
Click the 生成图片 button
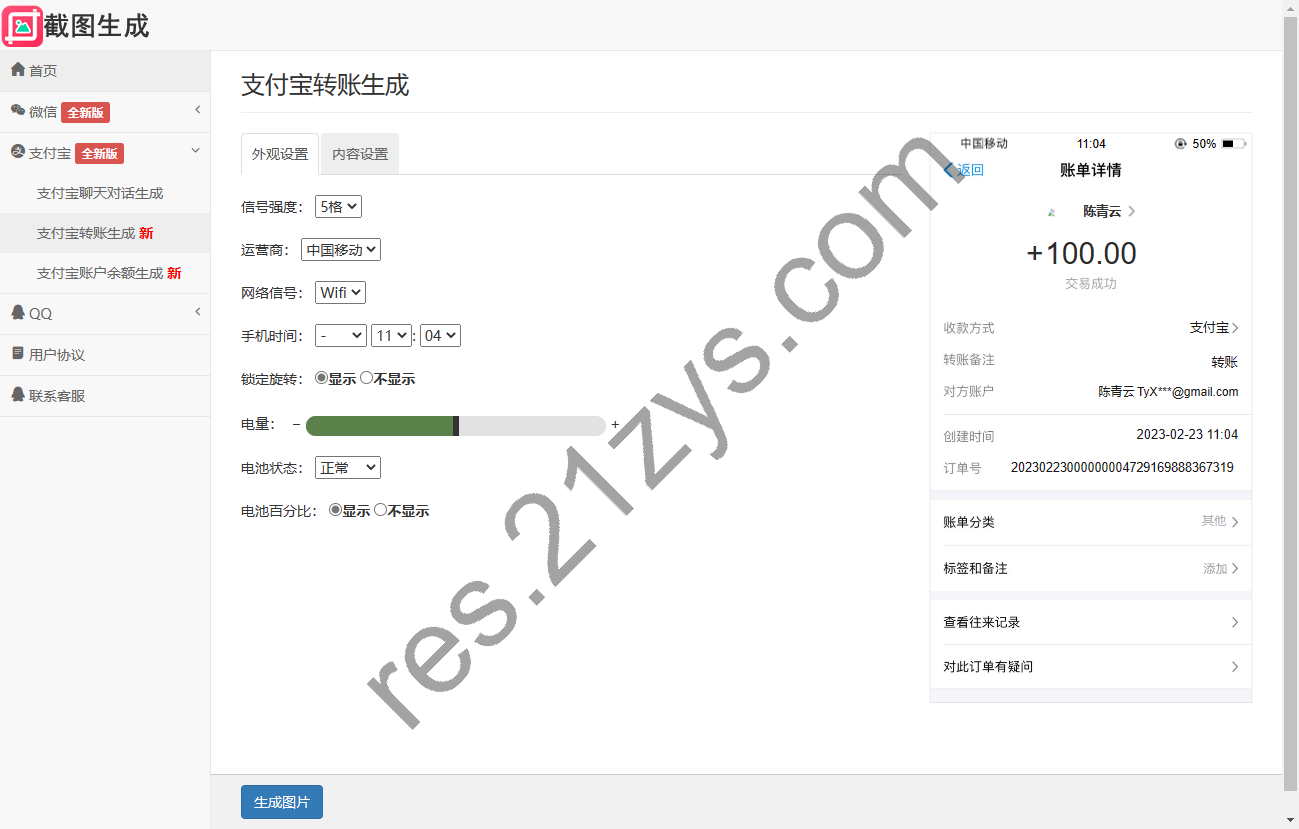pyautogui.click(x=282, y=802)
